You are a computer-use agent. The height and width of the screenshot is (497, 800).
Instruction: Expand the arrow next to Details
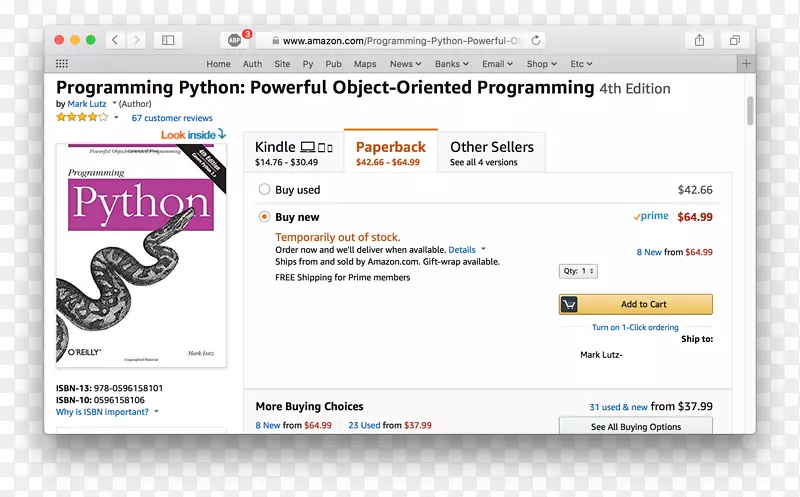click(483, 249)
